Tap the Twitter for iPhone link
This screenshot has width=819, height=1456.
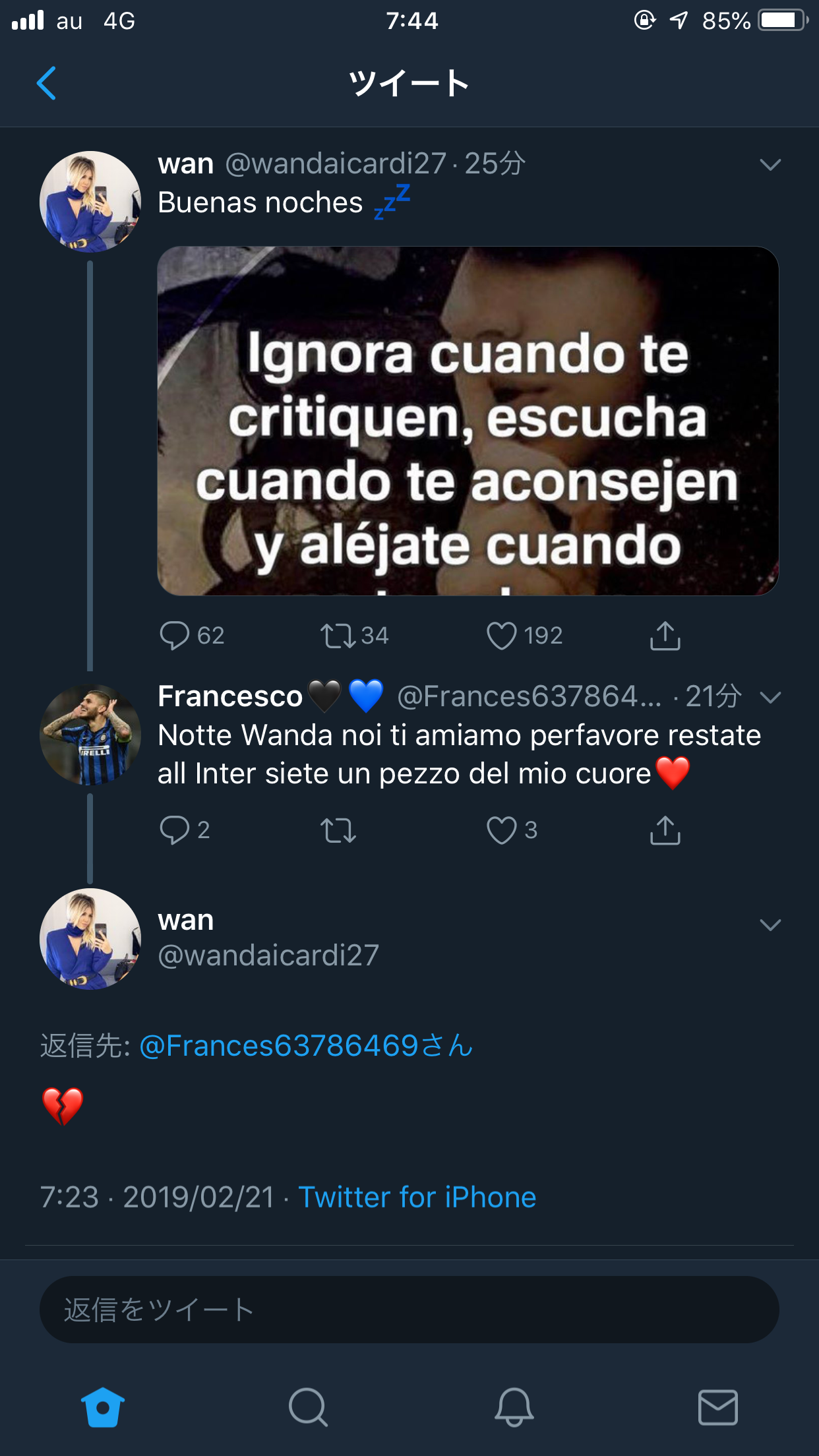pyautogui.click(x=417, y=1197)
